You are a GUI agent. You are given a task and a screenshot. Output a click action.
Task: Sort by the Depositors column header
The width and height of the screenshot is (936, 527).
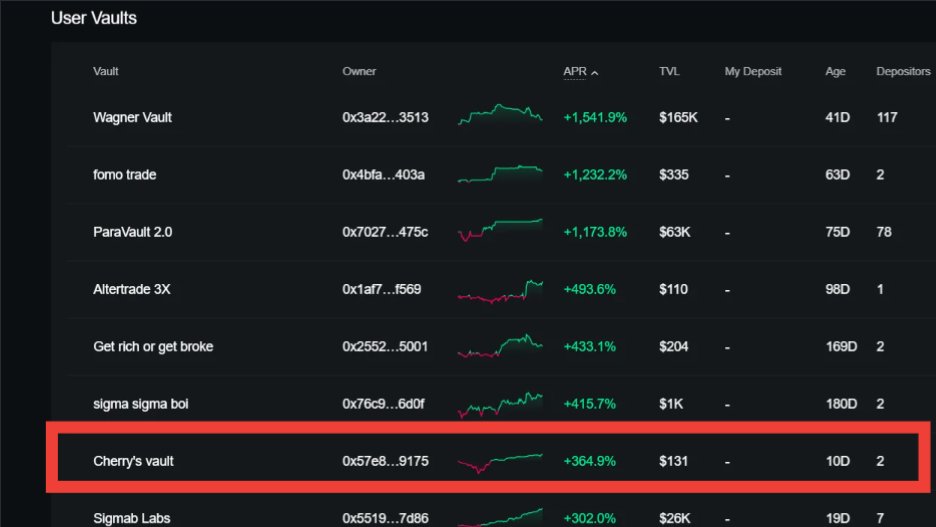click(903, 71)
